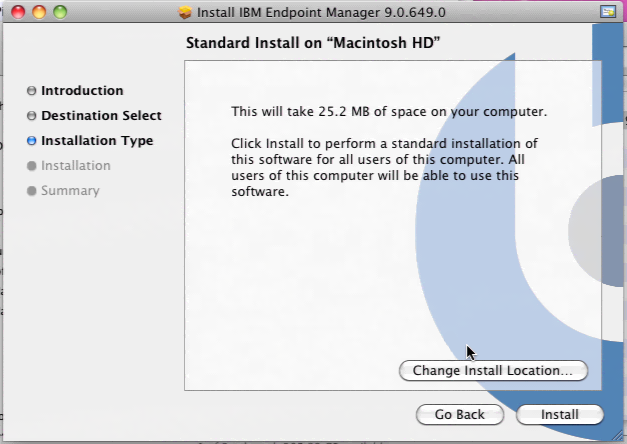Select the Introduction step in sidebar

82,91
